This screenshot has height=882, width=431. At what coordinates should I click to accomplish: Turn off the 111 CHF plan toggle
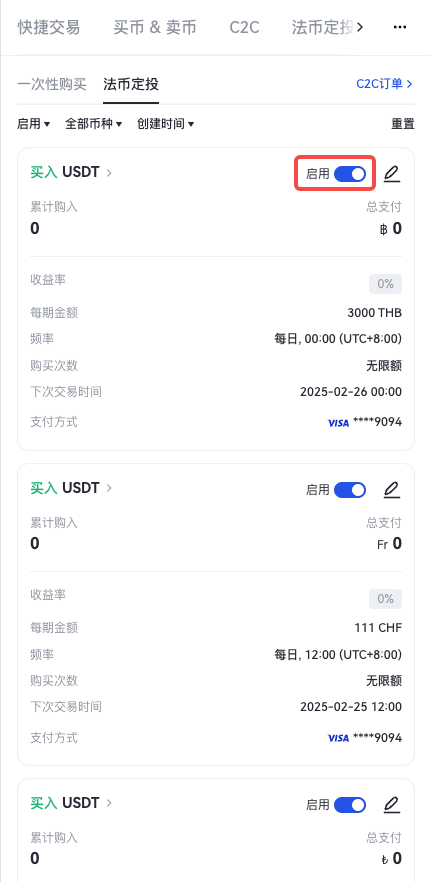click(x=350, y=490)
